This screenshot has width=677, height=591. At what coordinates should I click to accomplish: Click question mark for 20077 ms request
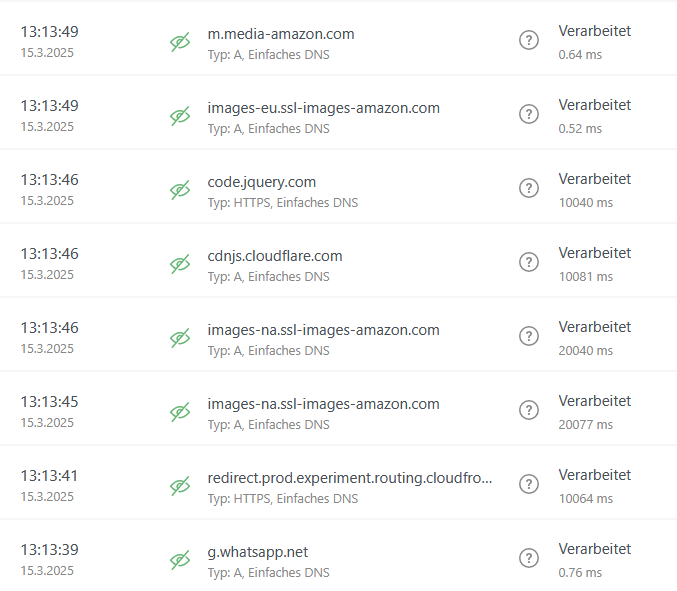tap(528, 410)
